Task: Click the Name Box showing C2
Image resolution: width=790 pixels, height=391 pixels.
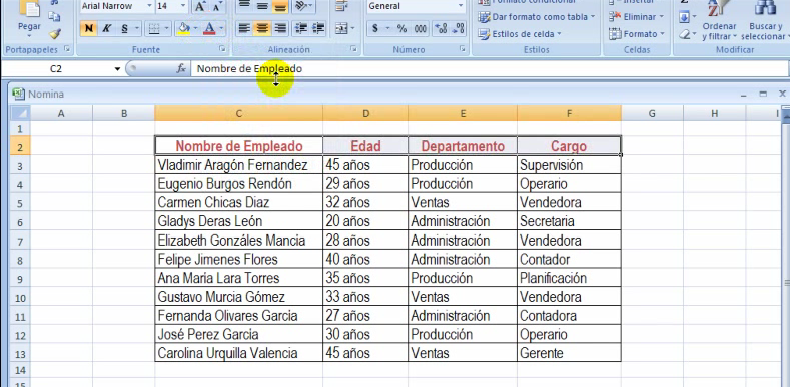Action: coord(56,69)
